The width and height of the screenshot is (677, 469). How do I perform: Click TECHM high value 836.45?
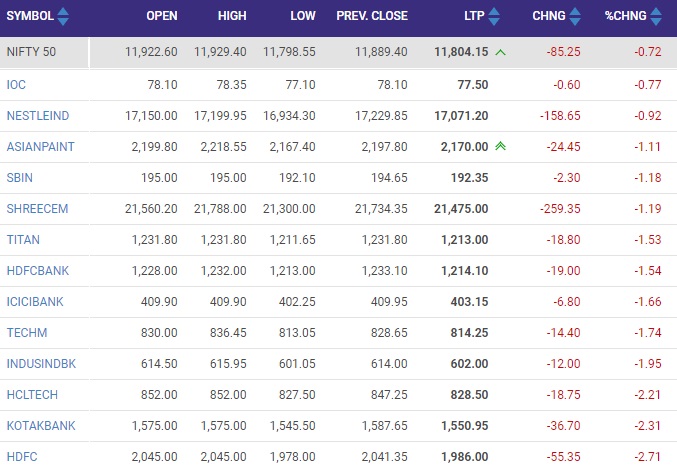click(228, 333)
